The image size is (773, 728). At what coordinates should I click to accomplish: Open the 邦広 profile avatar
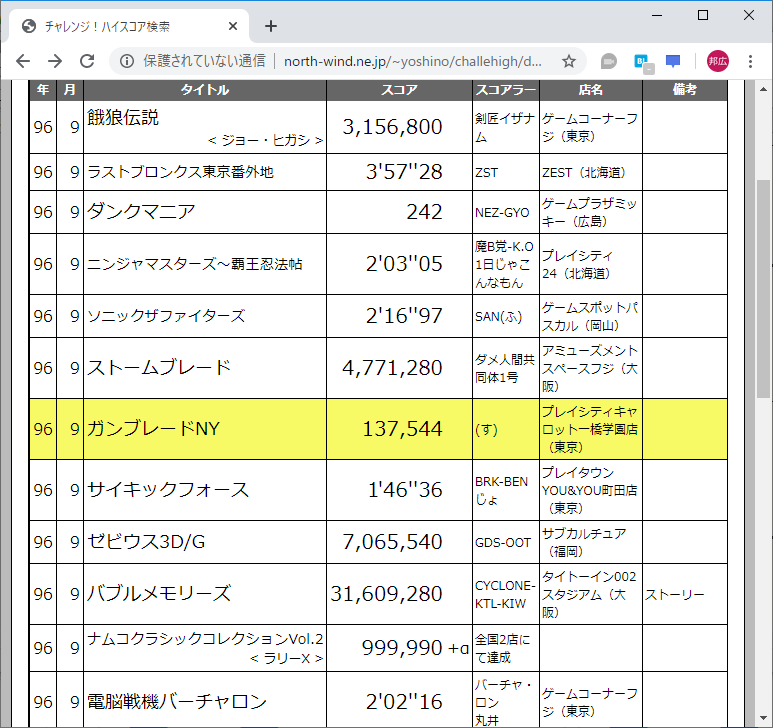click(717, 61)
